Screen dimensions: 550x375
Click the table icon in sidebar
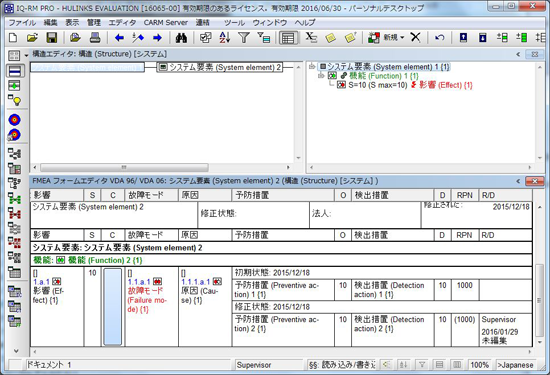point(14,272)
